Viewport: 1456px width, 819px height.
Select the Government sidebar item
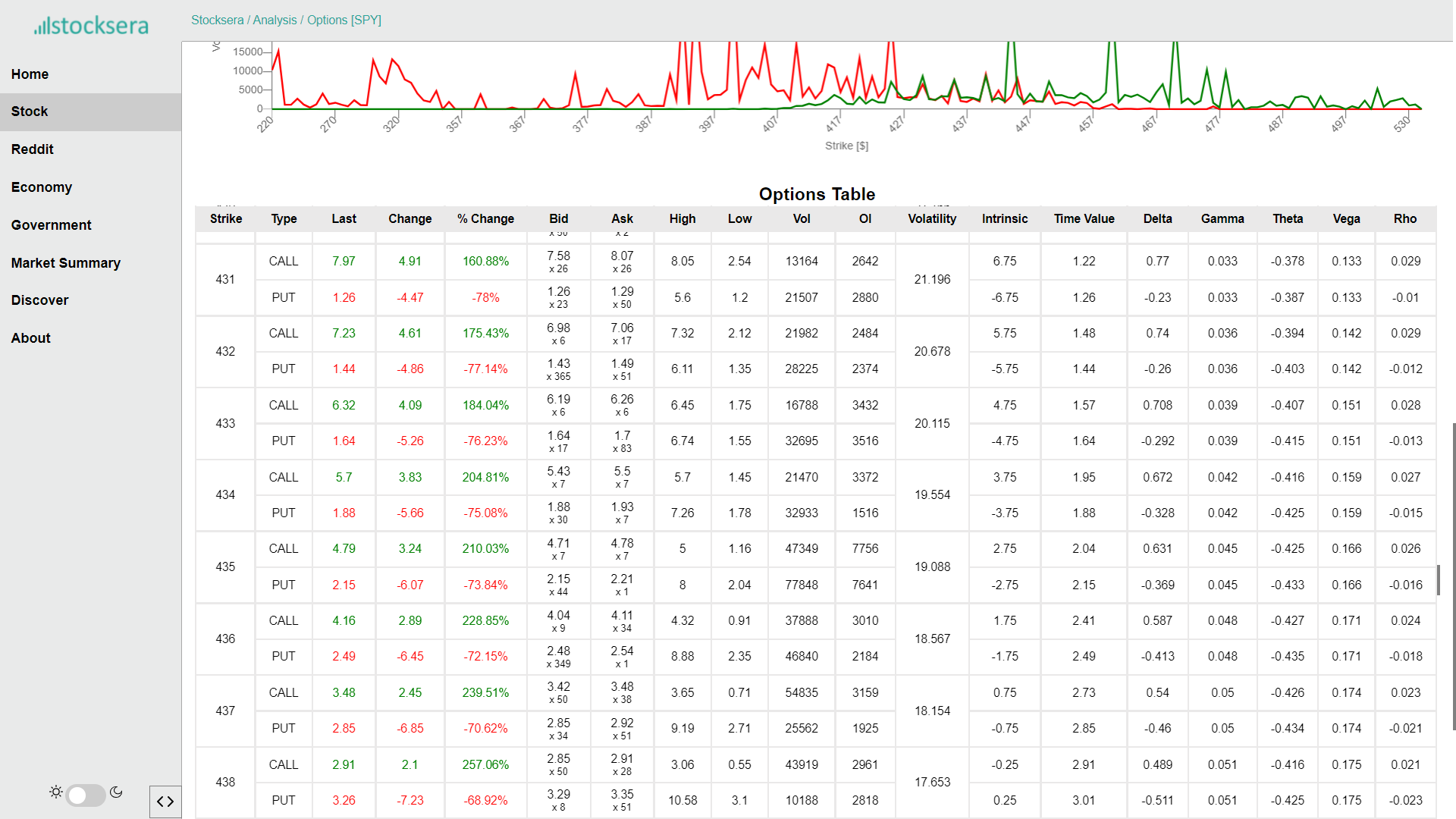tap(51, 225)
